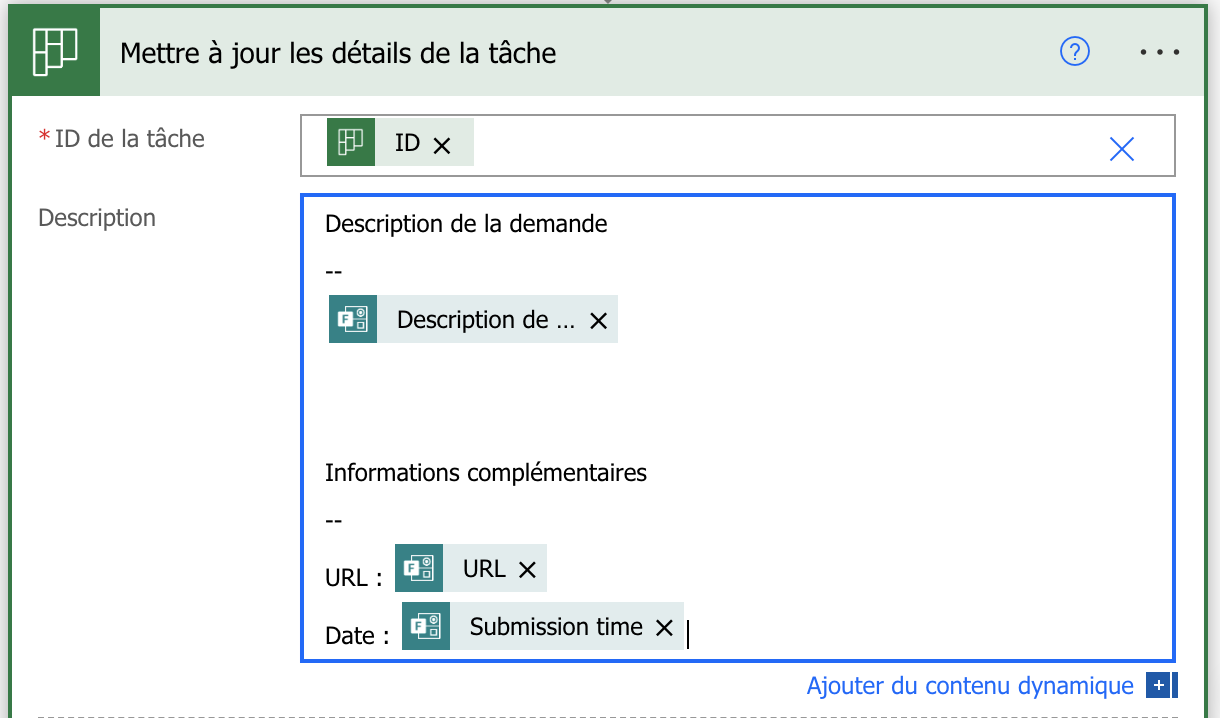Click the Planner icon in the action header

55,51
